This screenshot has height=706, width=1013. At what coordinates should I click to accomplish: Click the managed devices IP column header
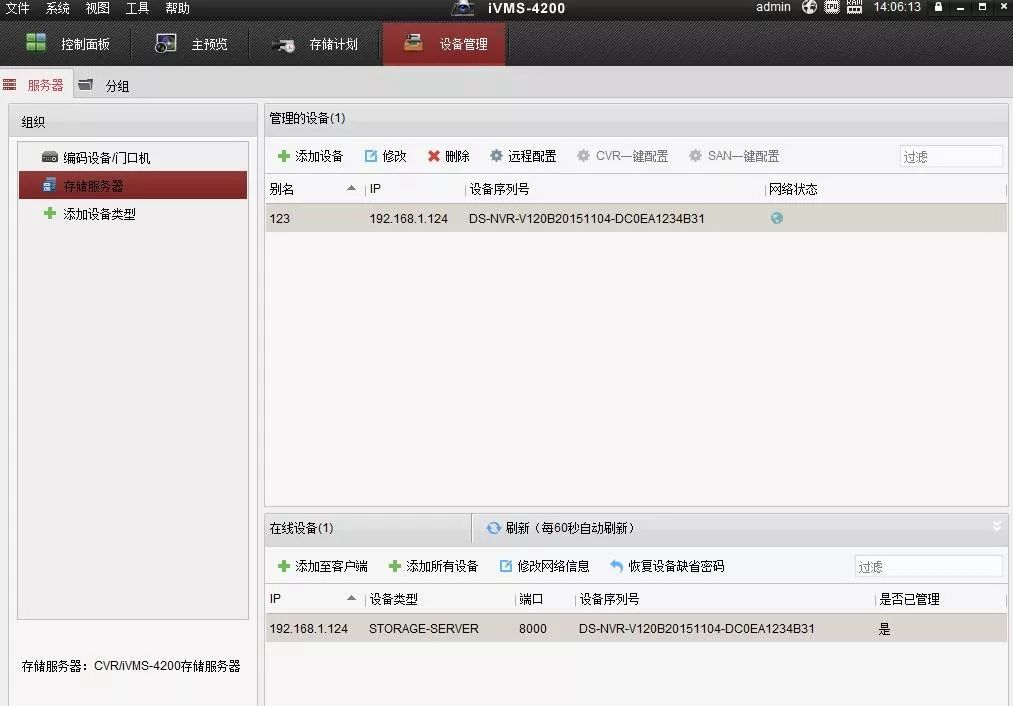(x=414, y=189)
